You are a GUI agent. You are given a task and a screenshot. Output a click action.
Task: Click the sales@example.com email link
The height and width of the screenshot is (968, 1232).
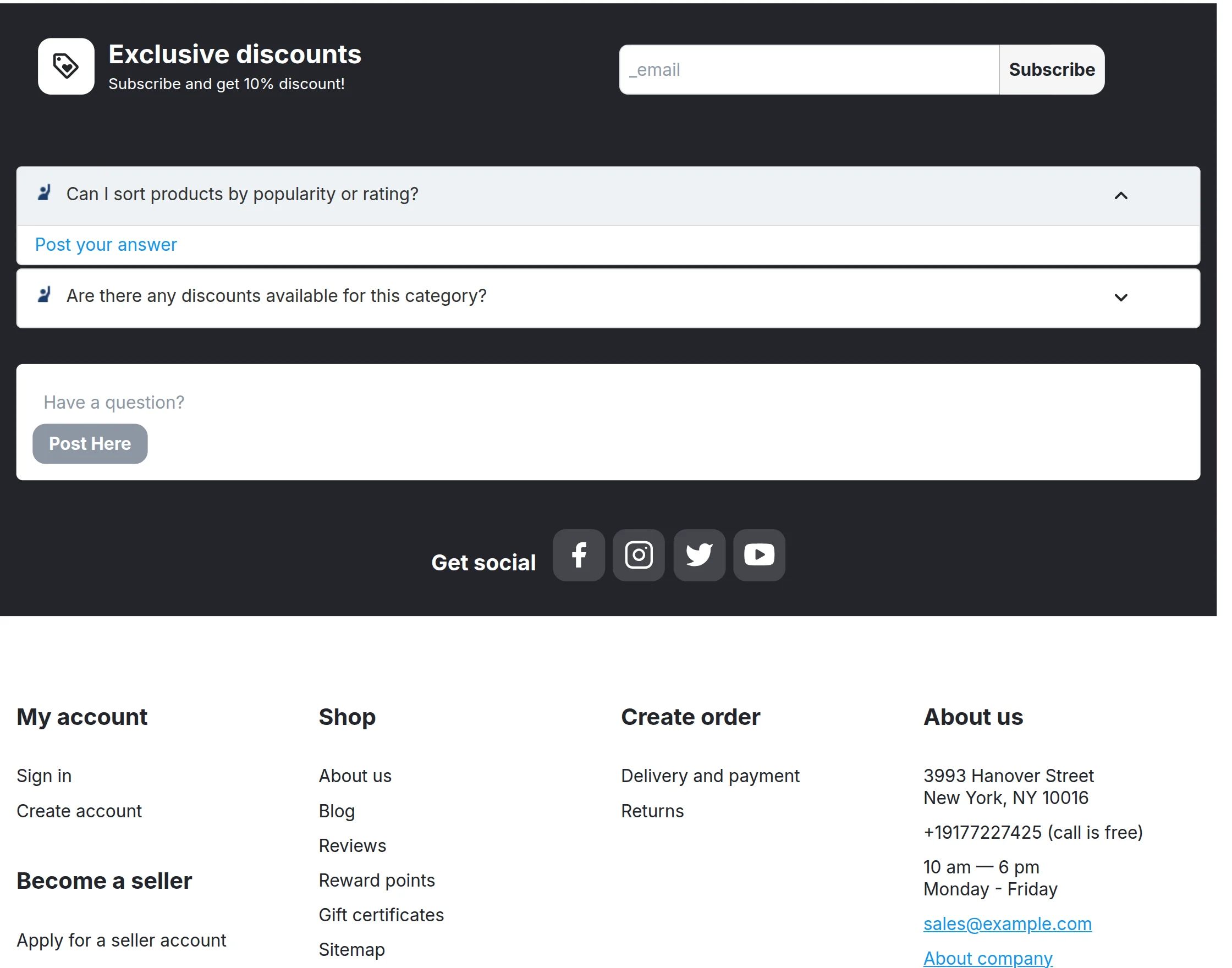[x=1008, y=924]
